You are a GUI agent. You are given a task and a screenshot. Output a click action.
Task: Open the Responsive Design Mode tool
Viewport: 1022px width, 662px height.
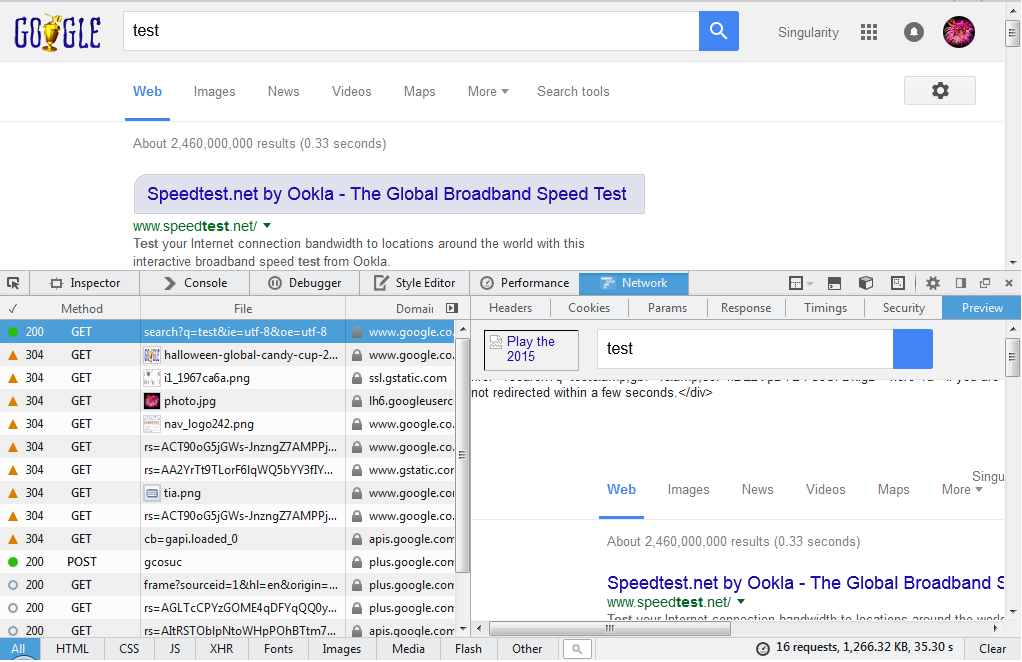[x=898, y=283]
